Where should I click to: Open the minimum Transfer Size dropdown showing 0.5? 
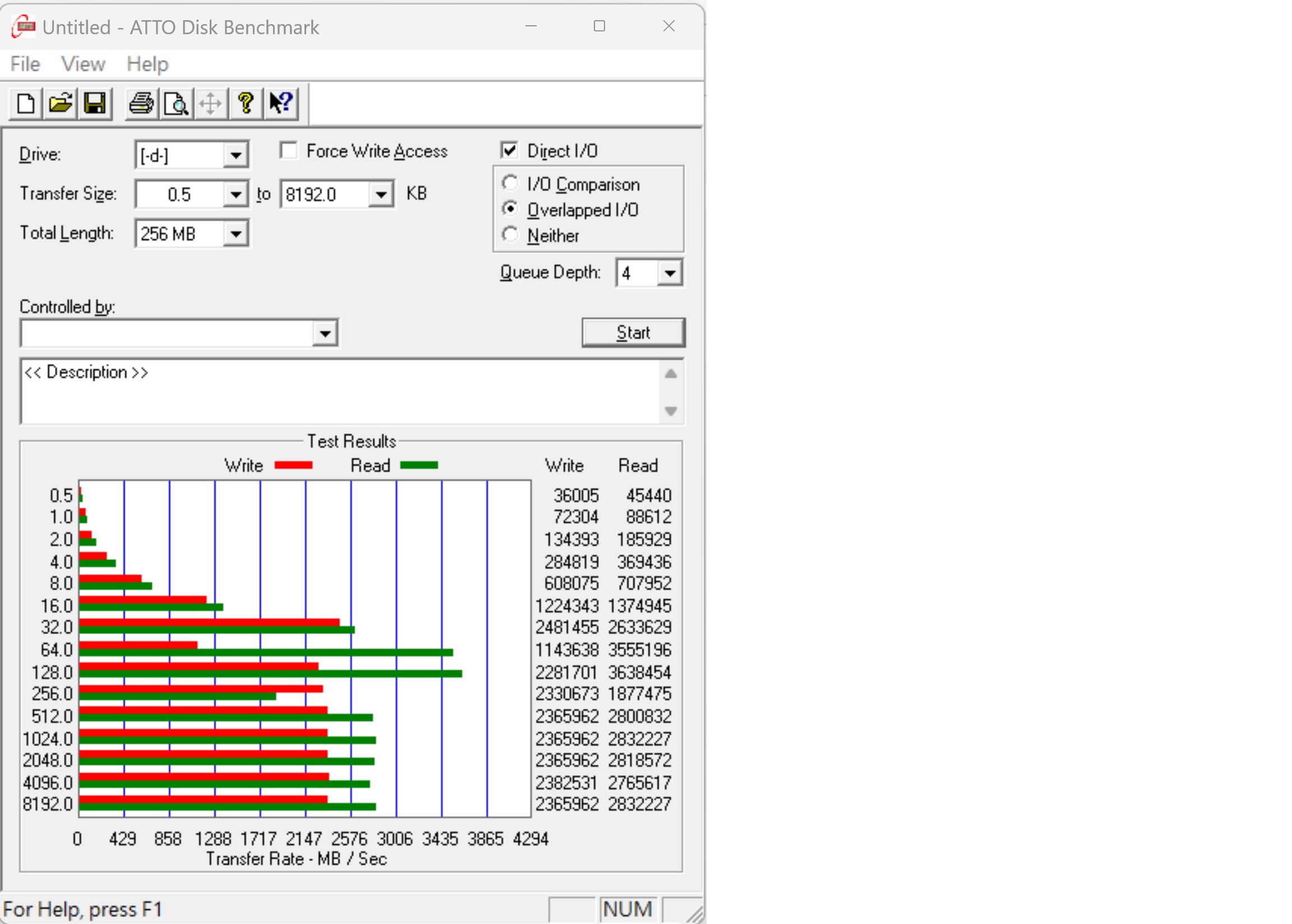[x=235, y=195]
